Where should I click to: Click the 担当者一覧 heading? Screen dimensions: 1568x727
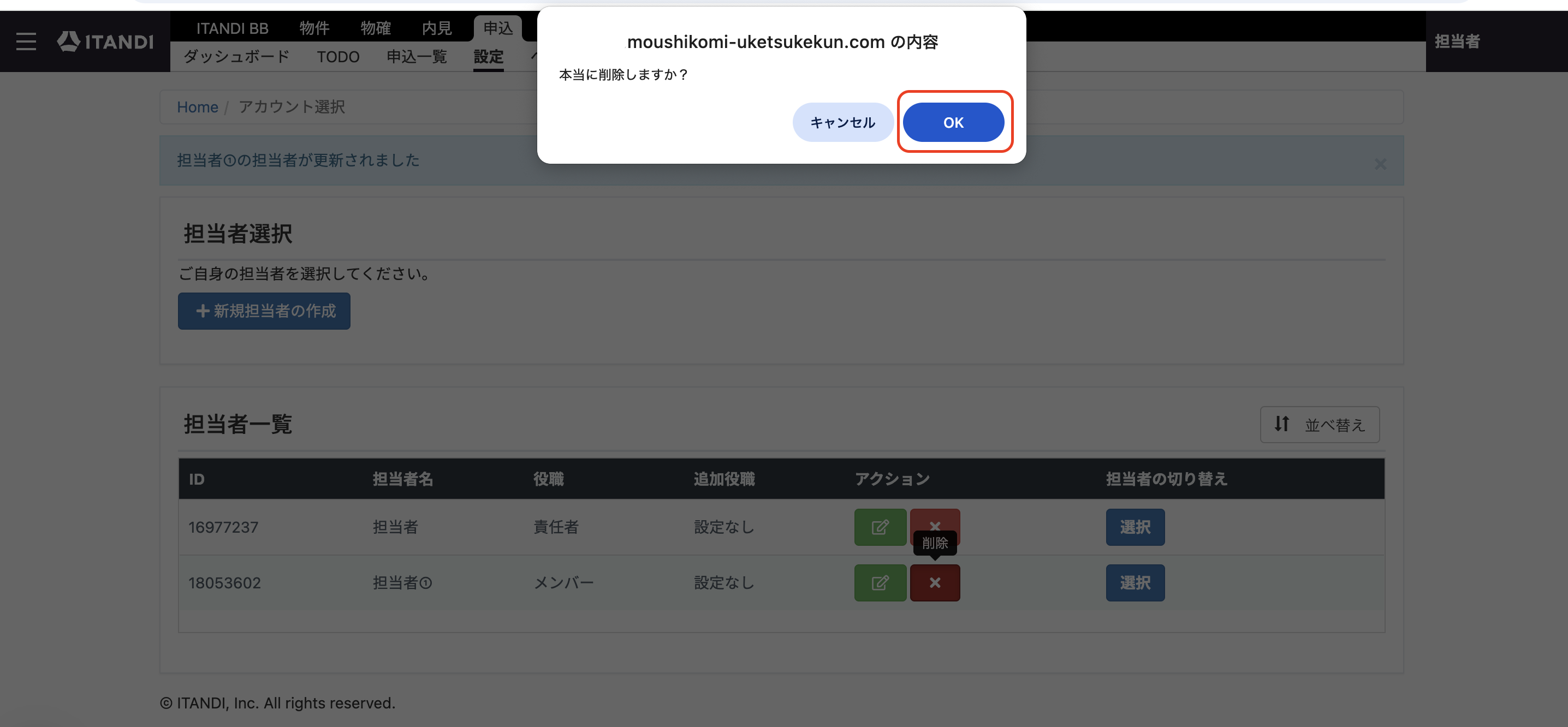(238, 424)
